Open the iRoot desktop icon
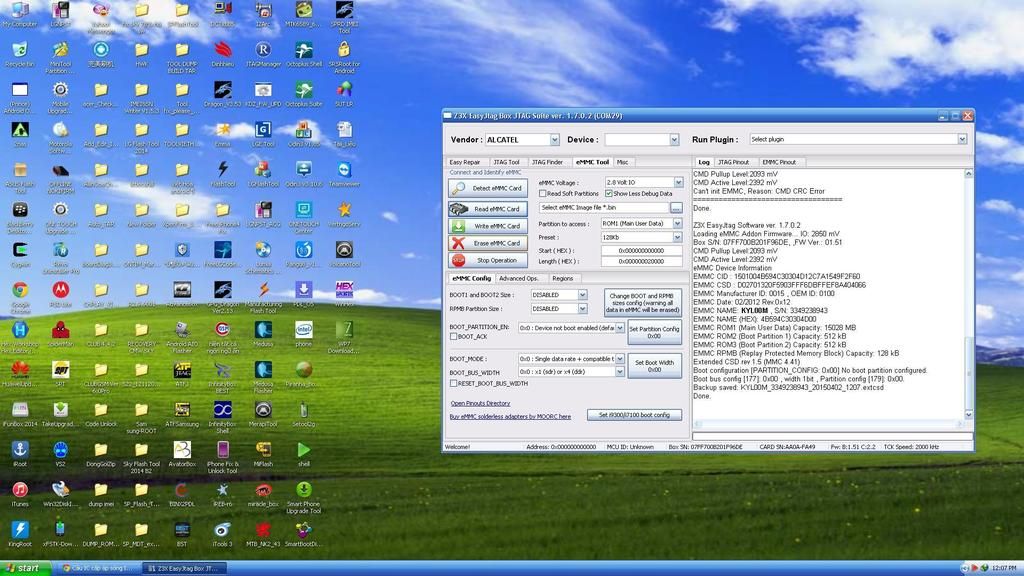The height and width of the screenshot is (576, 1024). tap(20, 455)
